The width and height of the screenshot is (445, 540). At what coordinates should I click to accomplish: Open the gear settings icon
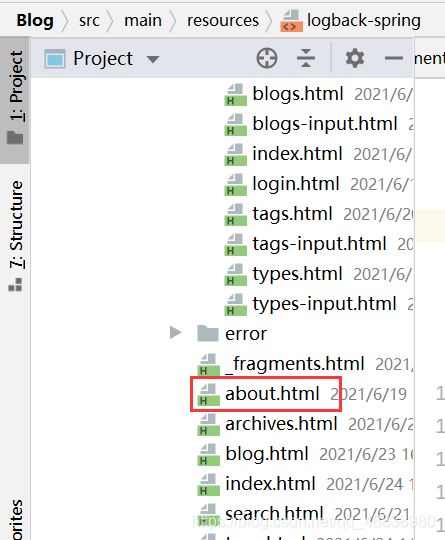point(355,58)
